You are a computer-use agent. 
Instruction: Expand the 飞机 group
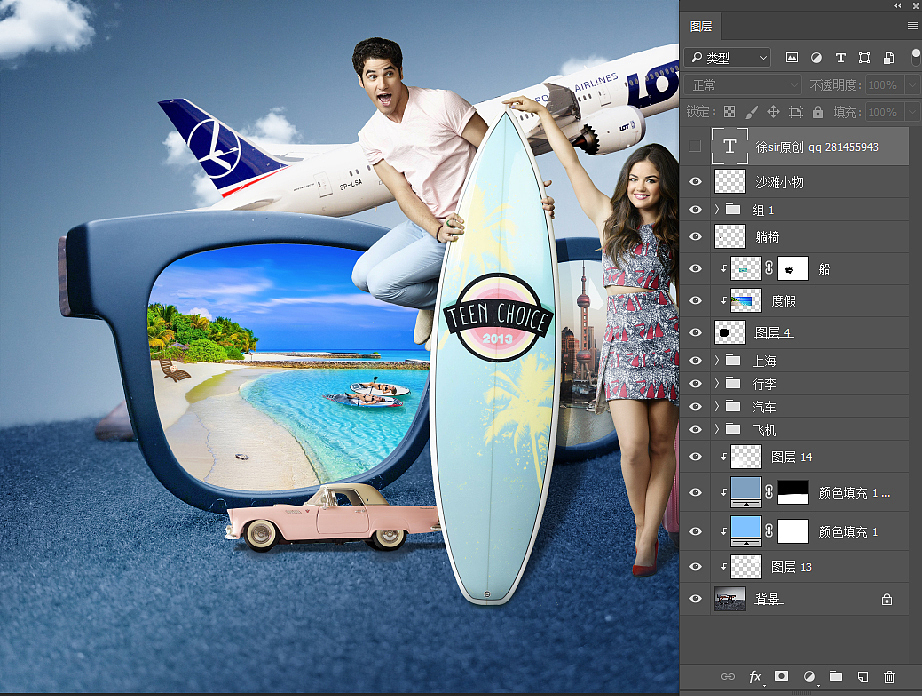(x=717, y=429)
